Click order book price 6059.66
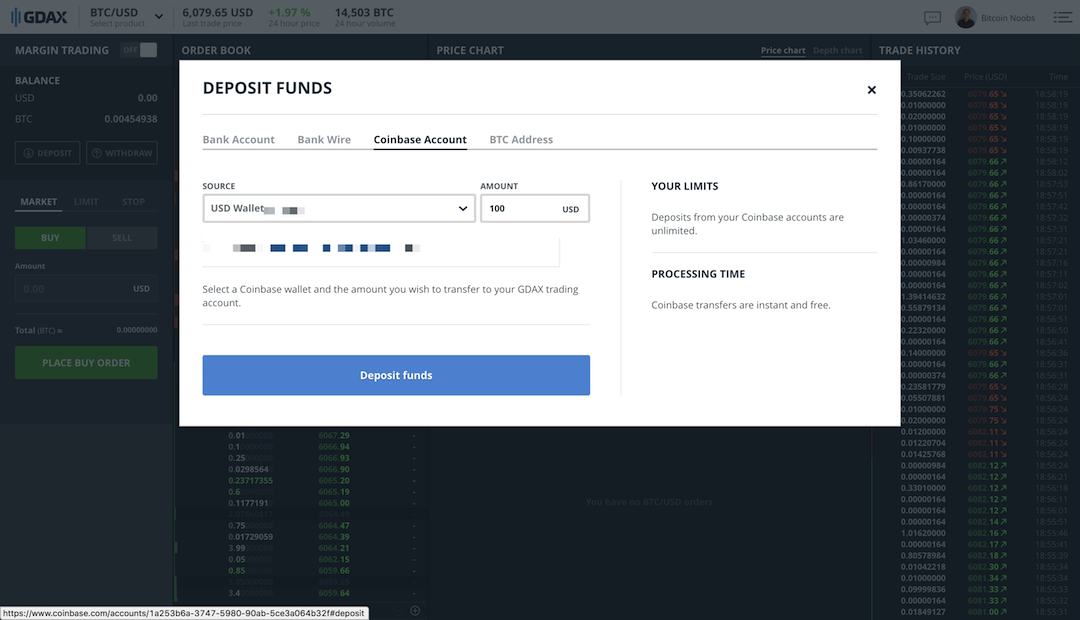Viewport: 1080px width, 620px height. click(334, 570)
